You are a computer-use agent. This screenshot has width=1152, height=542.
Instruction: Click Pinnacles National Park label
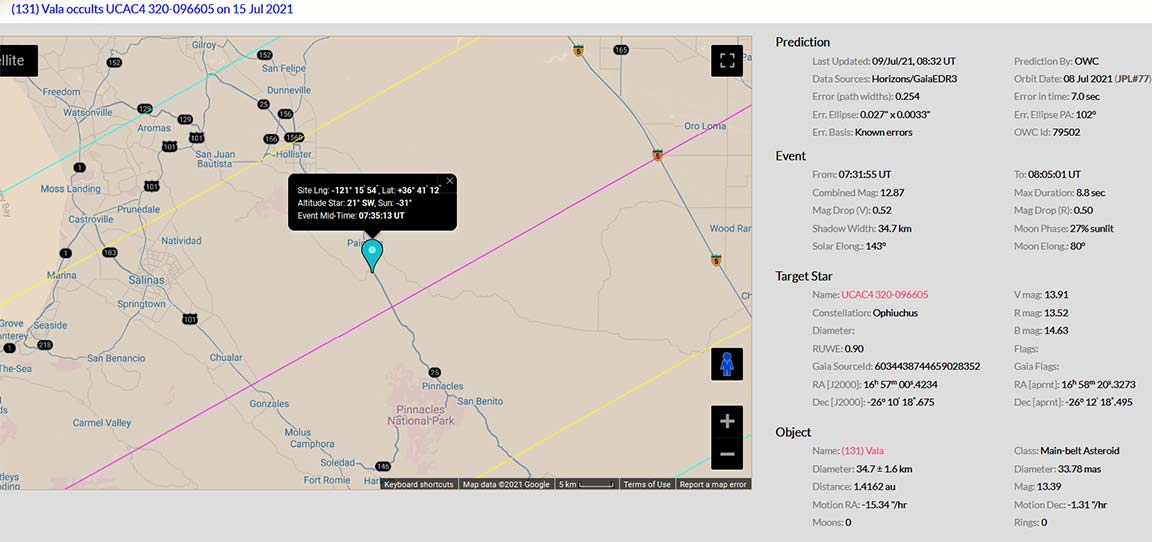[421, 415]
